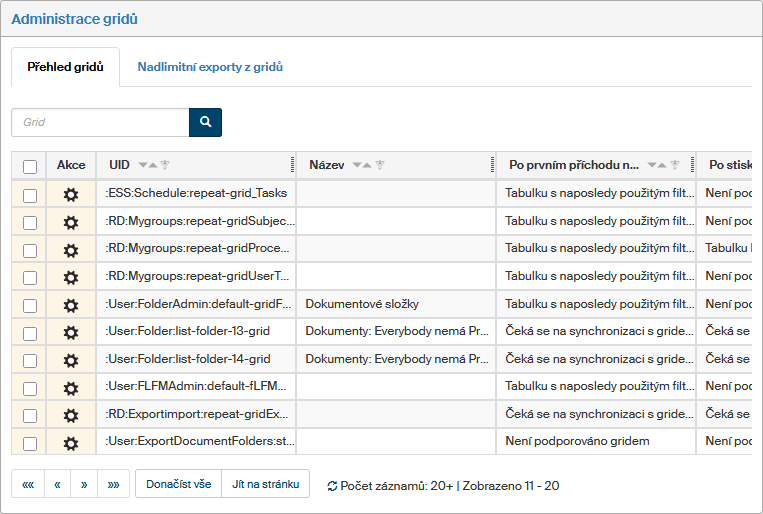
Task: Open the filter icon in UID column
Action: 166,165
